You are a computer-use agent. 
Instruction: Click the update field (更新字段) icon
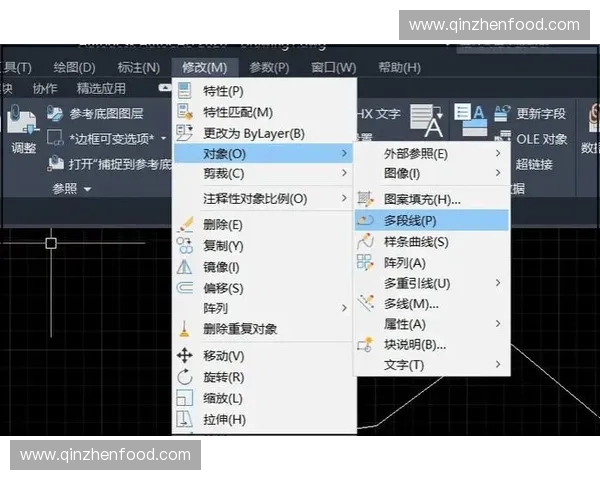click(x=502, y=113)
